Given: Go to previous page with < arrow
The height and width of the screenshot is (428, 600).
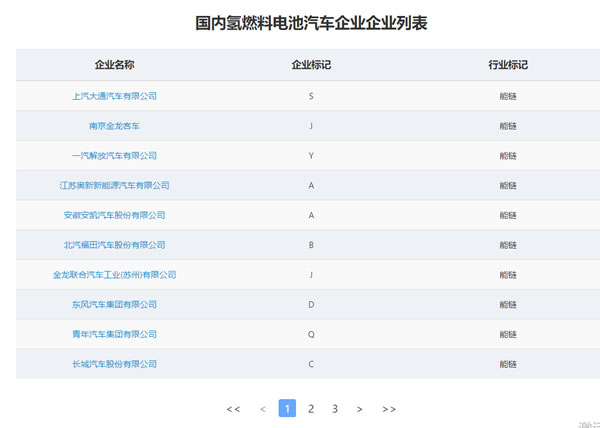Looking at the screenshot, I should pos(262,409).
